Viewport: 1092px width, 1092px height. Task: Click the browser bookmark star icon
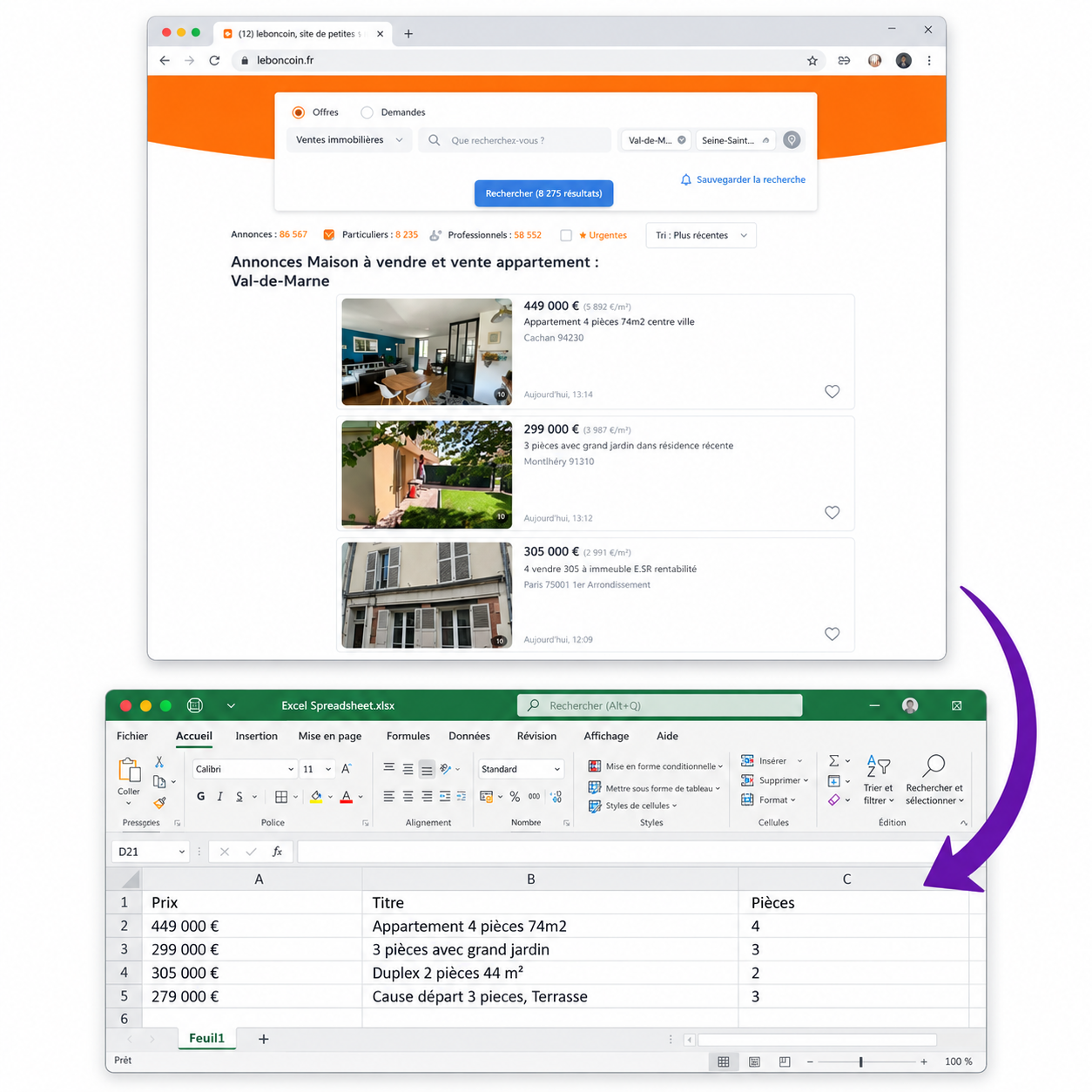(x=812, y=60)
